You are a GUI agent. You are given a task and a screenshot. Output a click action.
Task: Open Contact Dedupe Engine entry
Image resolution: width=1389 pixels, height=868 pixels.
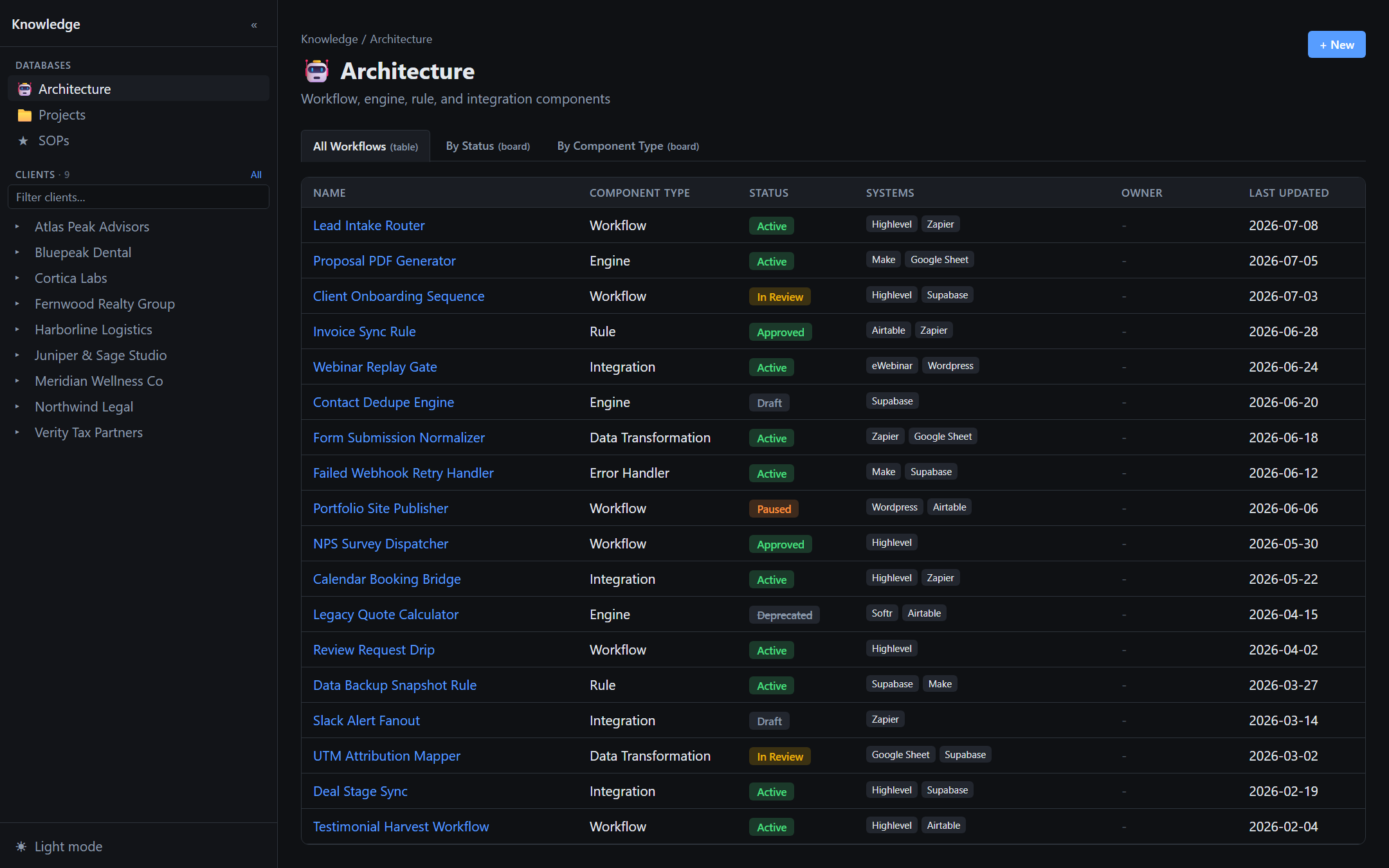(383, 402)
